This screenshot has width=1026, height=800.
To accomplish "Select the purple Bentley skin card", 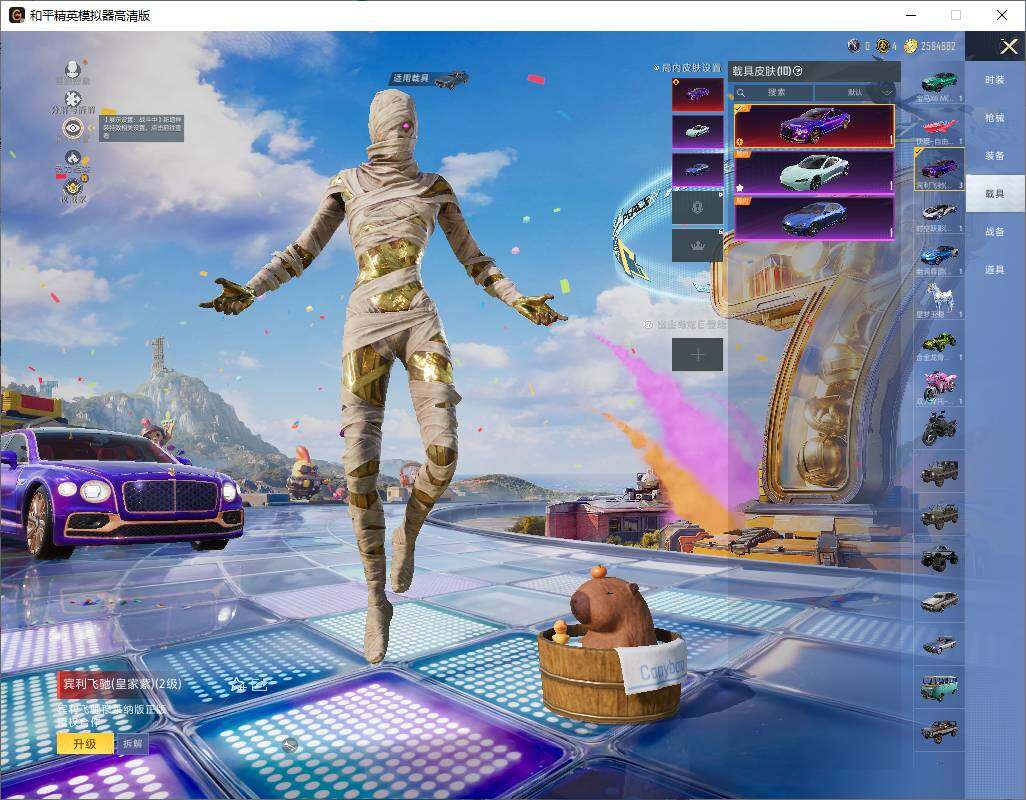I will (814, 126).
